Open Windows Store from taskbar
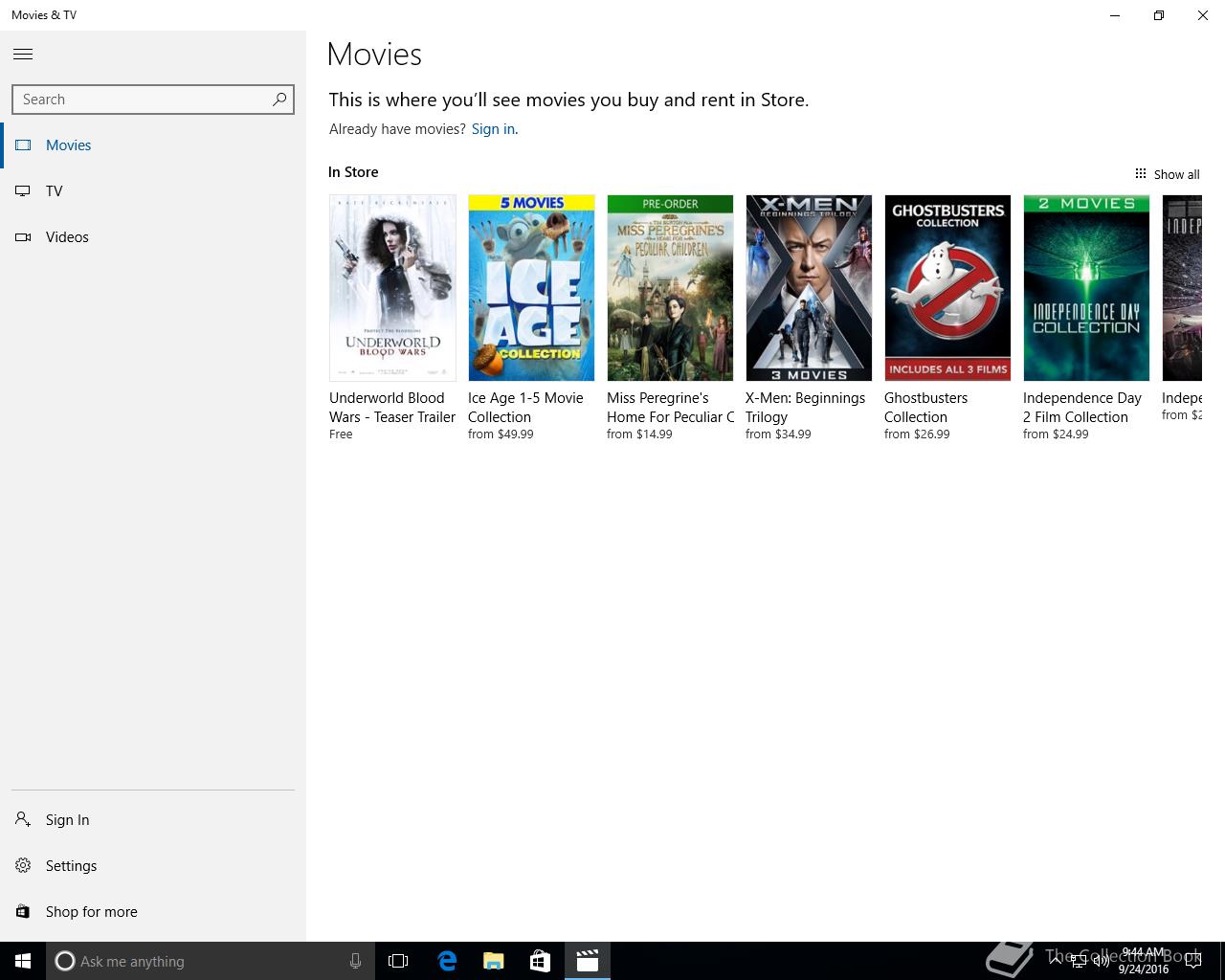The height and width of the screenshot is (980, 1225). (x=540, y=961)
